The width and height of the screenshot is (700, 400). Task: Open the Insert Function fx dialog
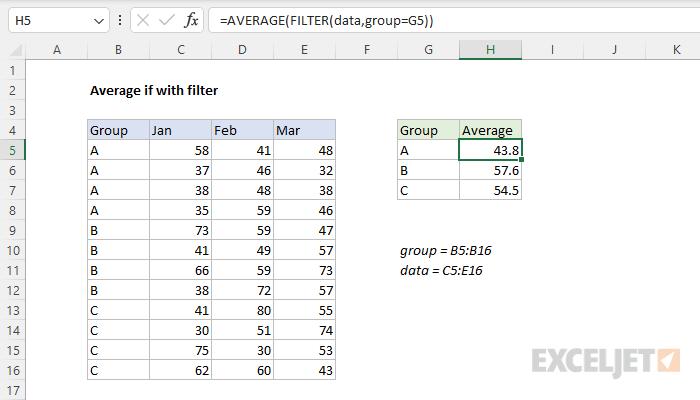191,21
